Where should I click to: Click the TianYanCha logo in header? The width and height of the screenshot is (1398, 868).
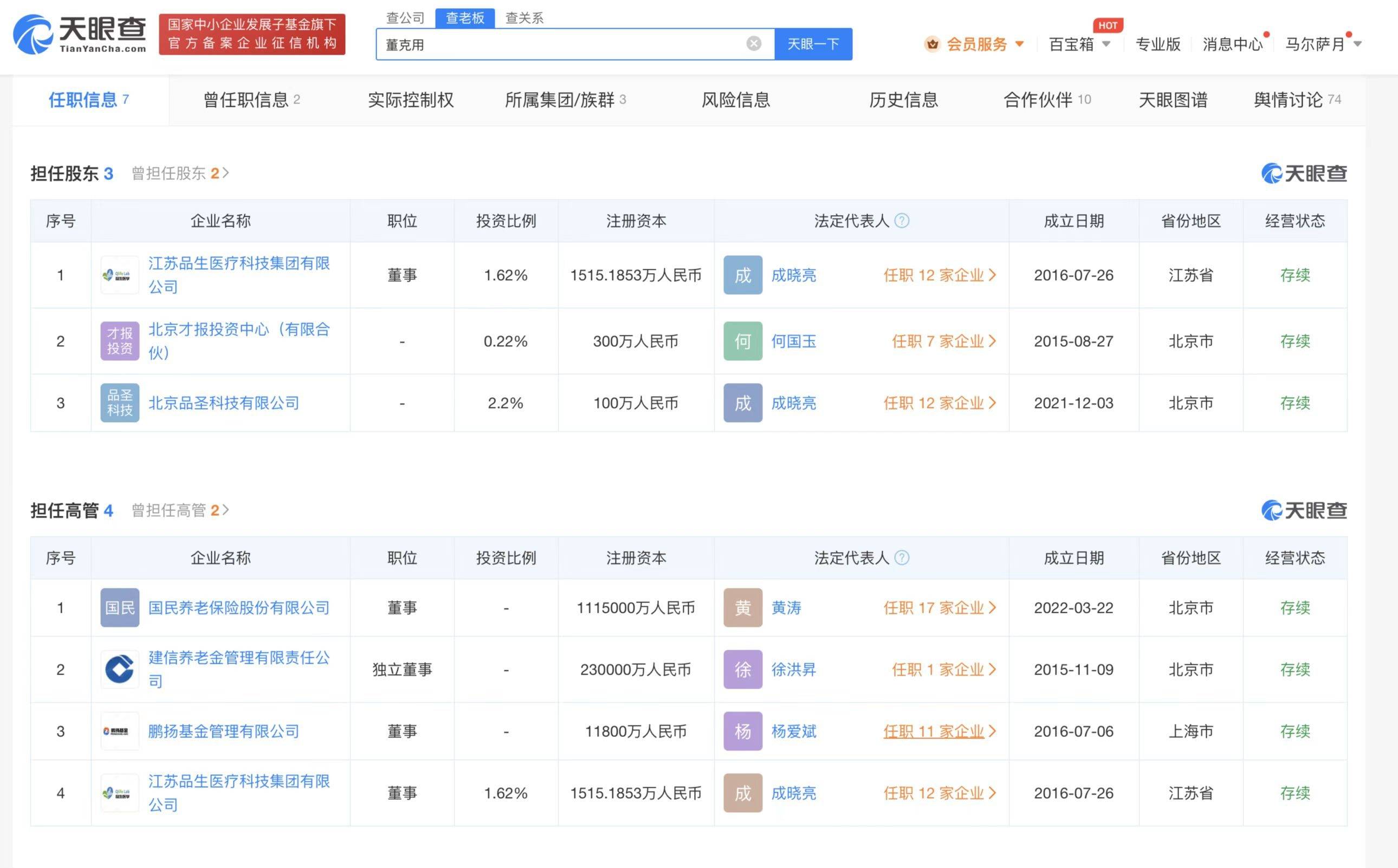click(79, 35)
